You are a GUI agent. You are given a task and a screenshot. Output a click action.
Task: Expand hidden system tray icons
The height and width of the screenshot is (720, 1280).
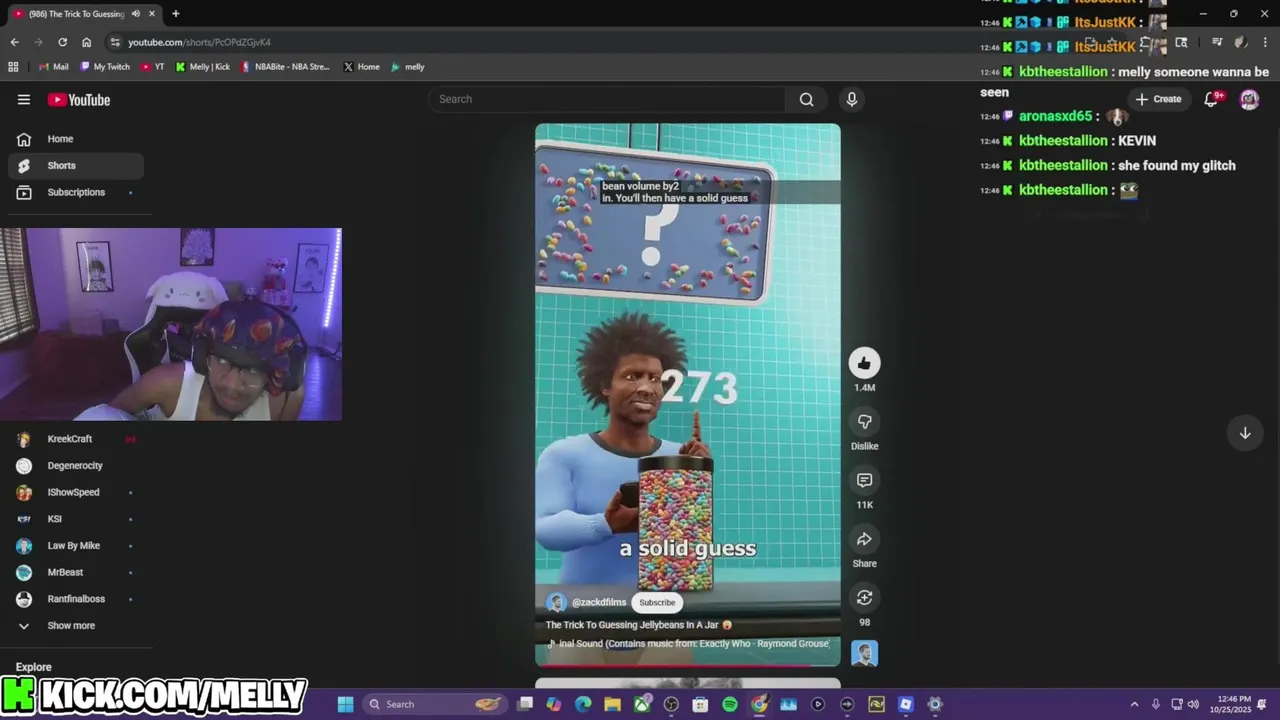[1134, 704]
